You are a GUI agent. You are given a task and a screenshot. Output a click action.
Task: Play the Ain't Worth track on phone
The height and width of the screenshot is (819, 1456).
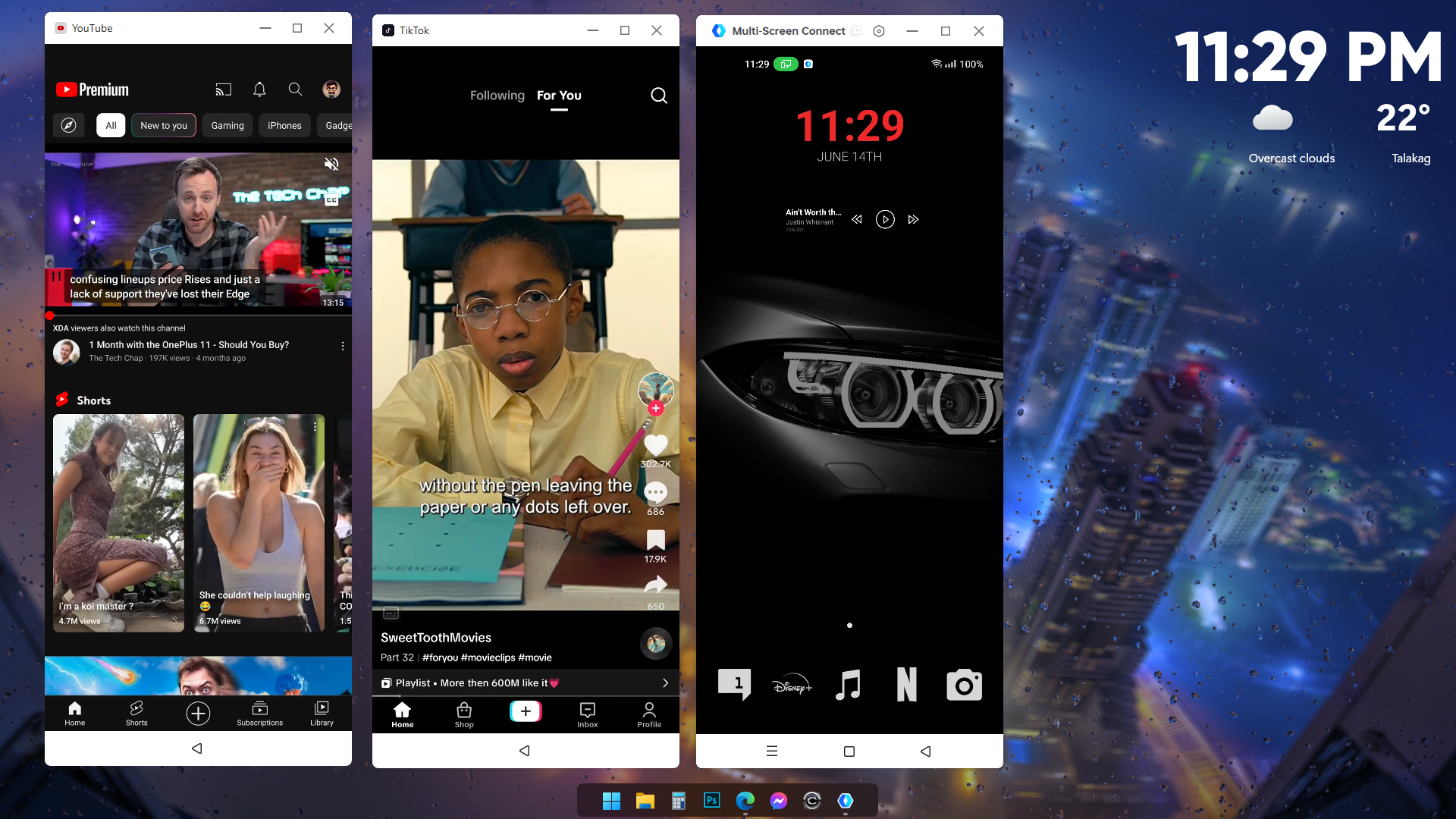[885, 220]
